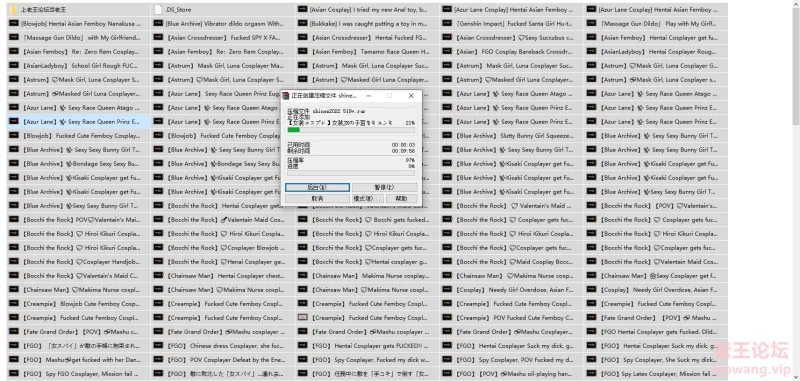Select the Tamamo Race Queen video file icon
The width and height of the screenshot is (800, 381).
(303, 52)
